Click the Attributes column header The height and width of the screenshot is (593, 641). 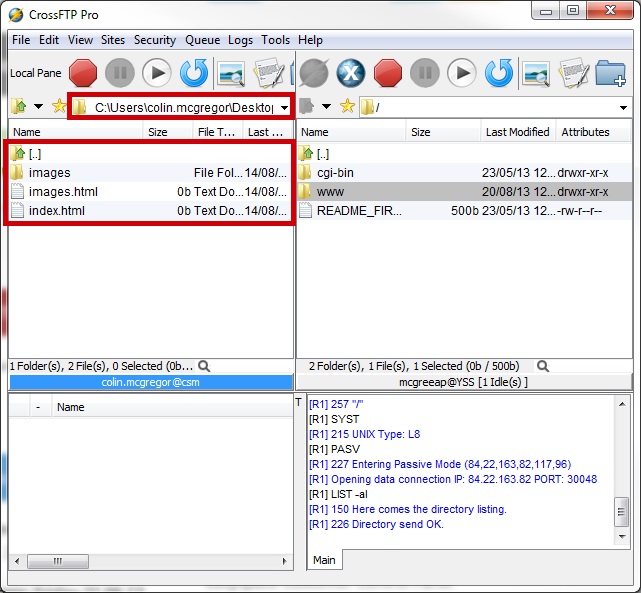coord(585,132)
